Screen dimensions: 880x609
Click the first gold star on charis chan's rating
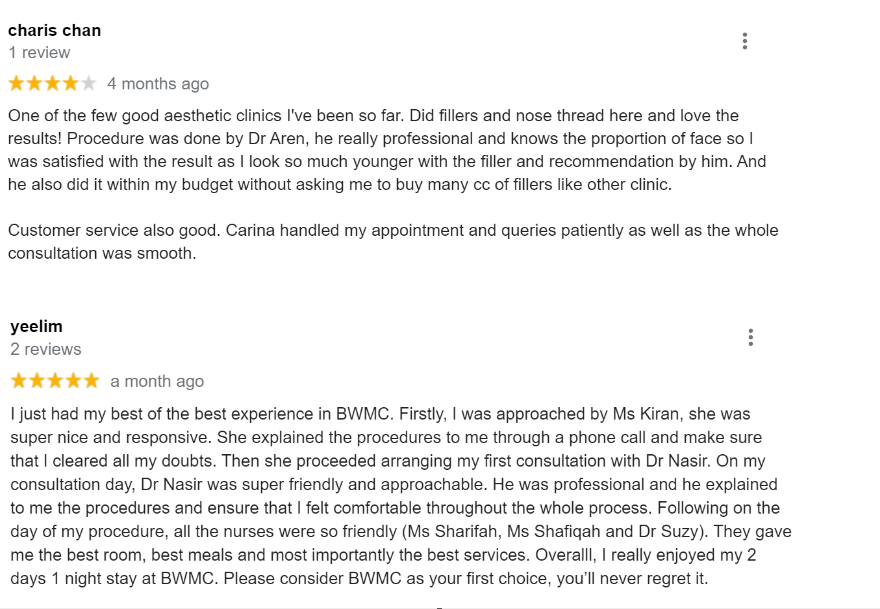17,84
